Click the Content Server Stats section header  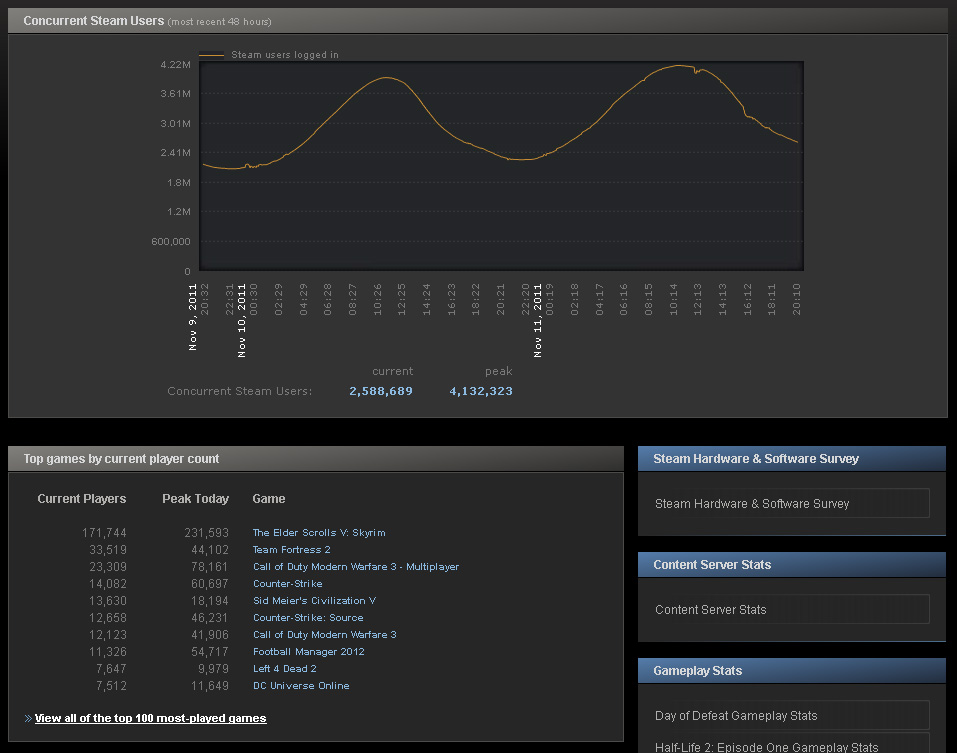(792, 565)
